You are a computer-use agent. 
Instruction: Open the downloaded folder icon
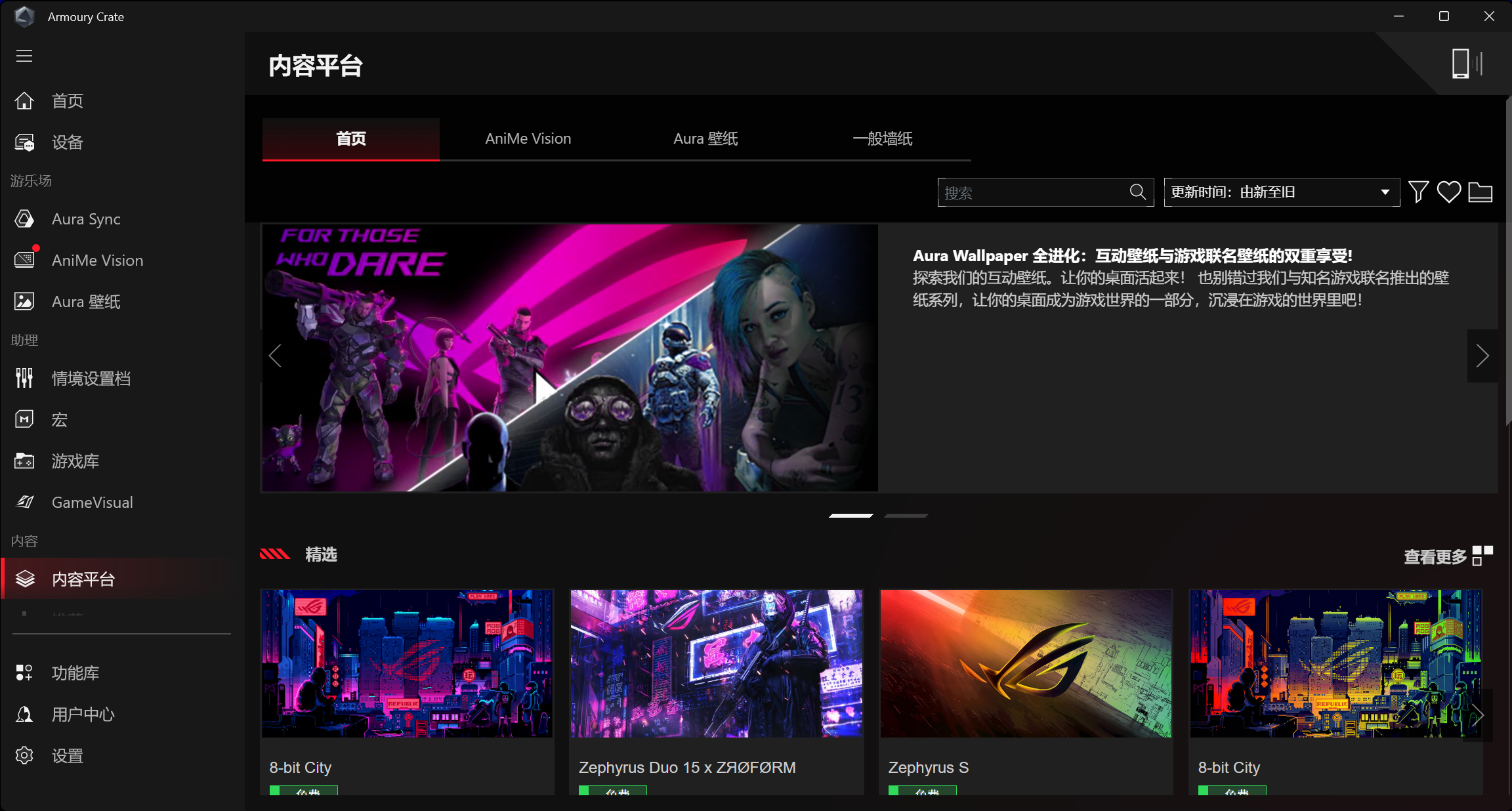click(x=1480, y=192)
